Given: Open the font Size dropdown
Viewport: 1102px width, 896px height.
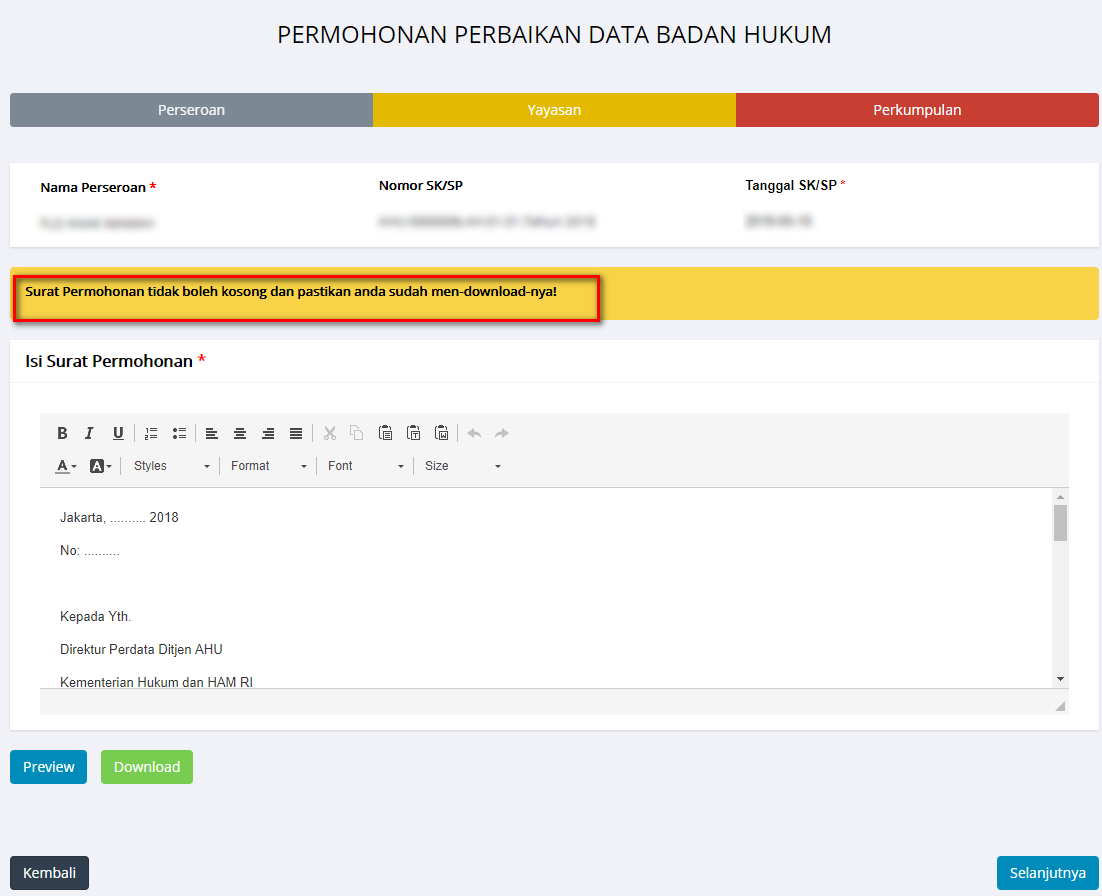Looking at the screenshot, I should click(x=461, y=466).
